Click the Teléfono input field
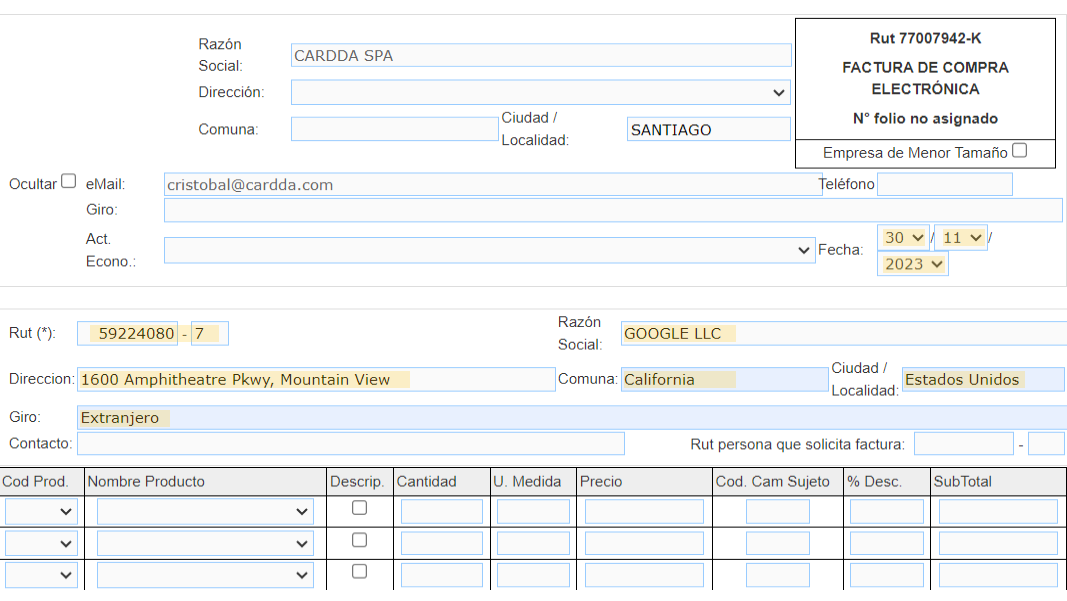The image size is (1067, 601). coord(944,184)
